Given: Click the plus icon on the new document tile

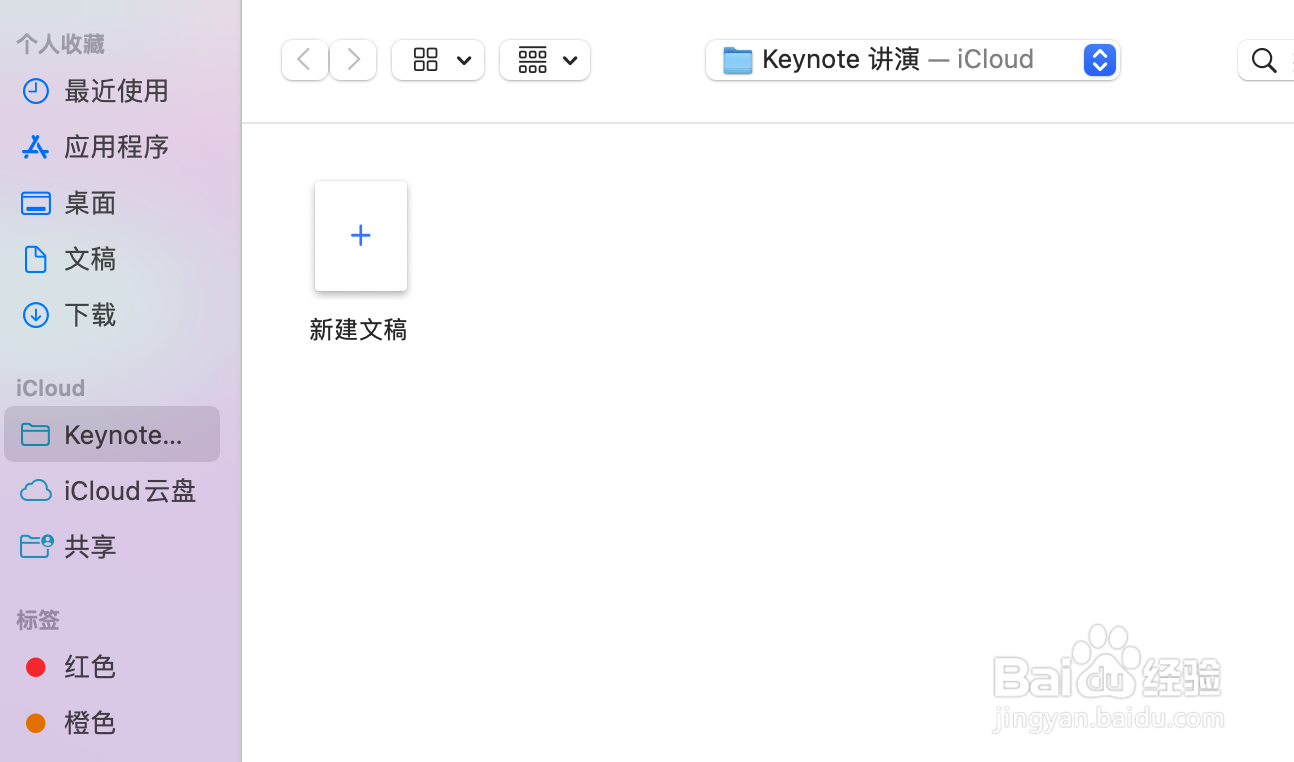Looking at the screenshot, I should 360,235.
